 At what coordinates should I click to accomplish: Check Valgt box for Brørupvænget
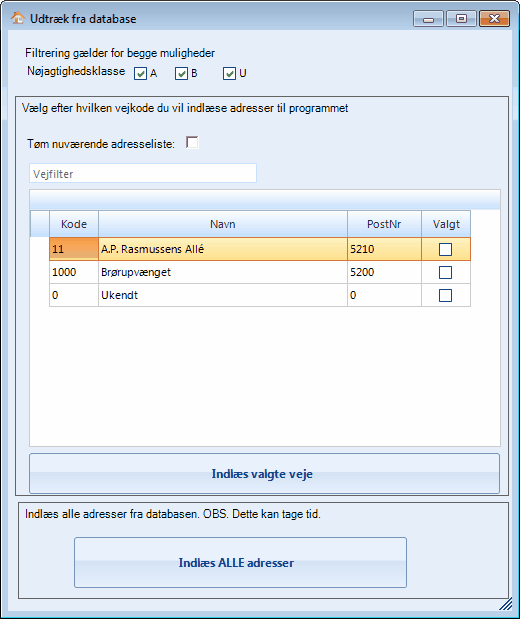(445, 272)
